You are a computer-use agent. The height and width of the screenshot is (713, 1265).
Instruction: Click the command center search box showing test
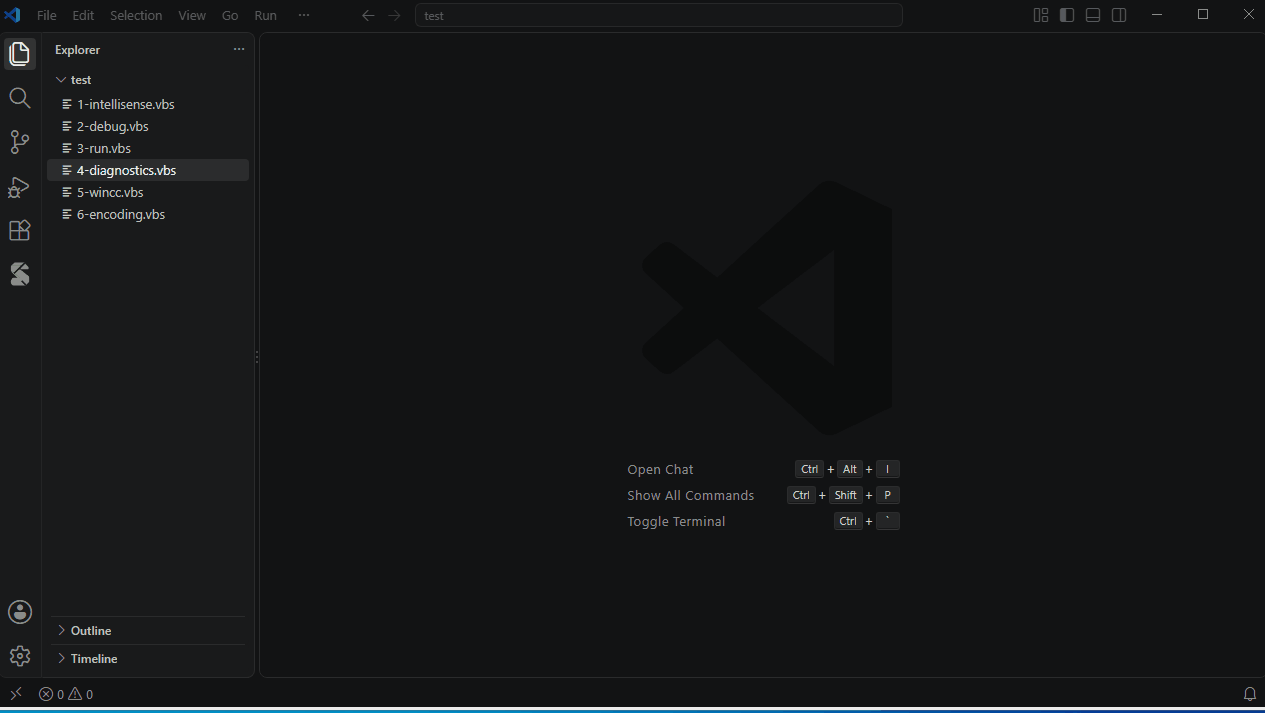pos(658,15)
